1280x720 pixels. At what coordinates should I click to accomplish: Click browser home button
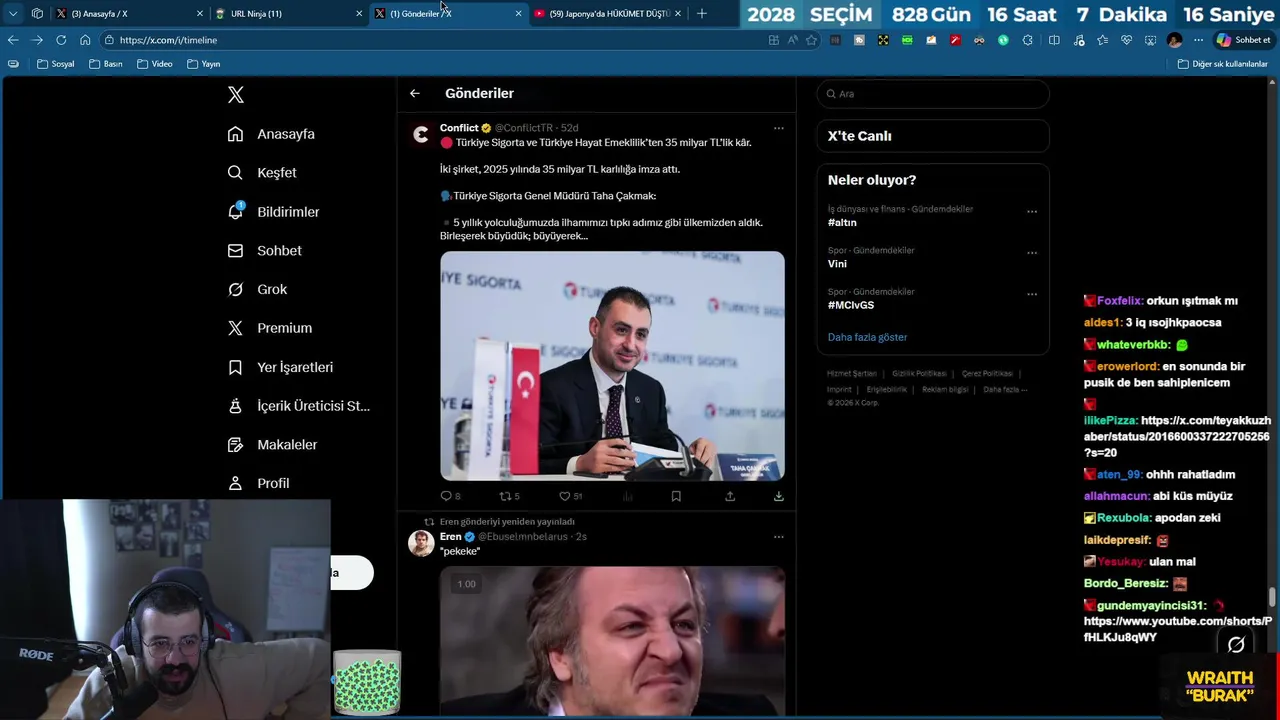[x=85, y=40]
